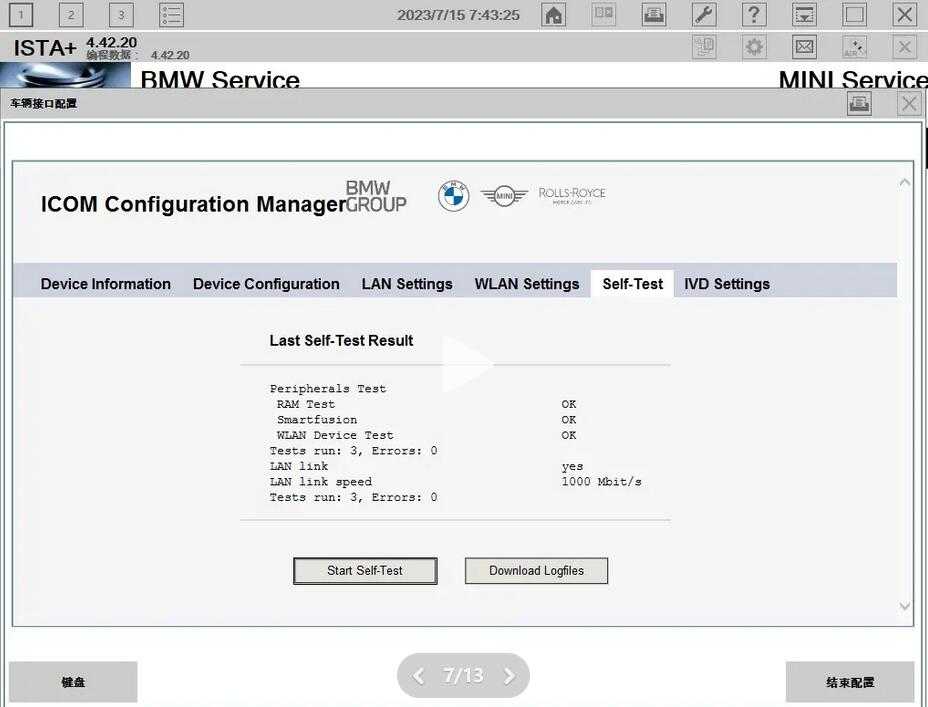Open the wrench tools icon

704,15
